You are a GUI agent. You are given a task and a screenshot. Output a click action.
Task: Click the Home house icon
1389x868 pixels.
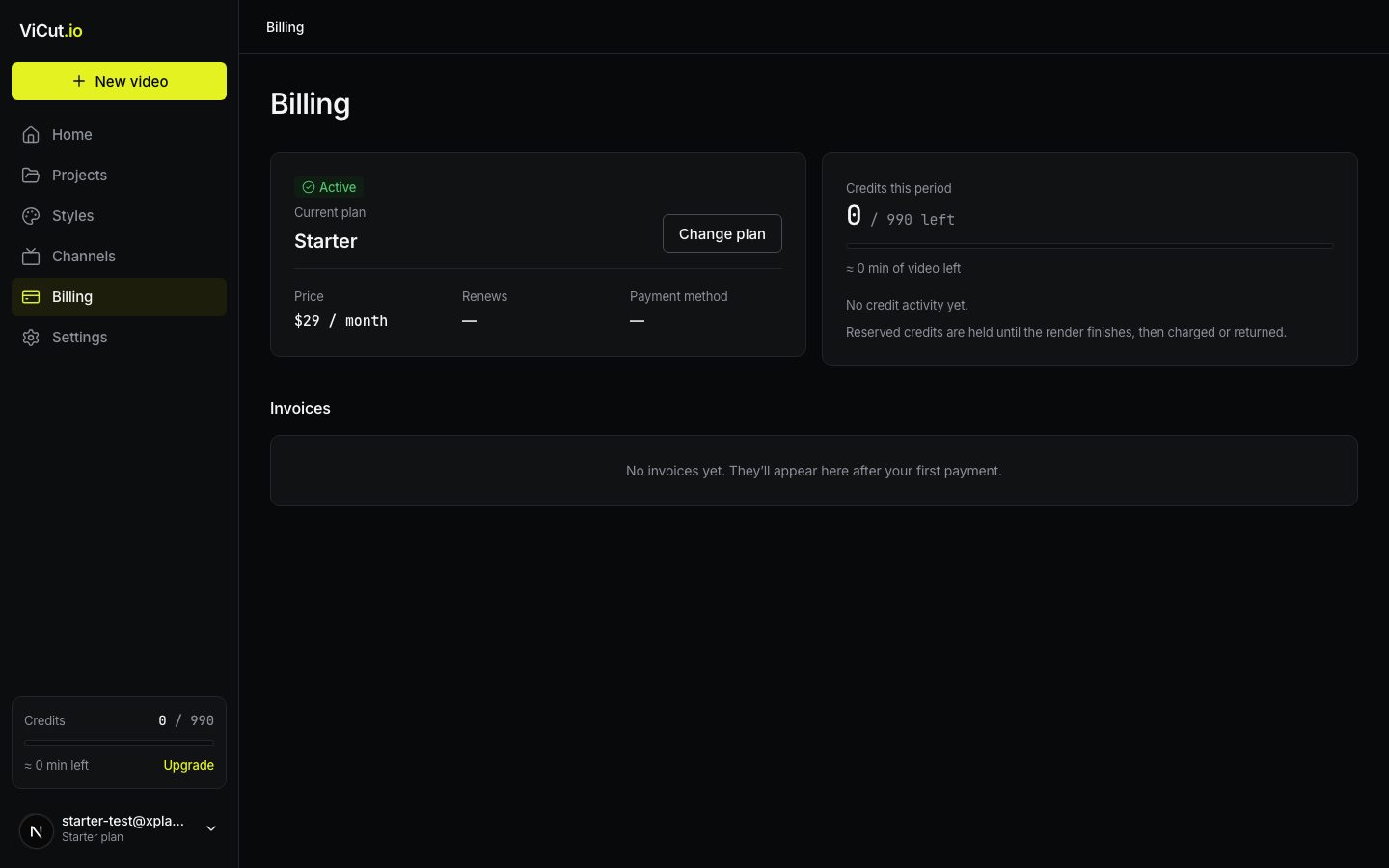point(31,135)
